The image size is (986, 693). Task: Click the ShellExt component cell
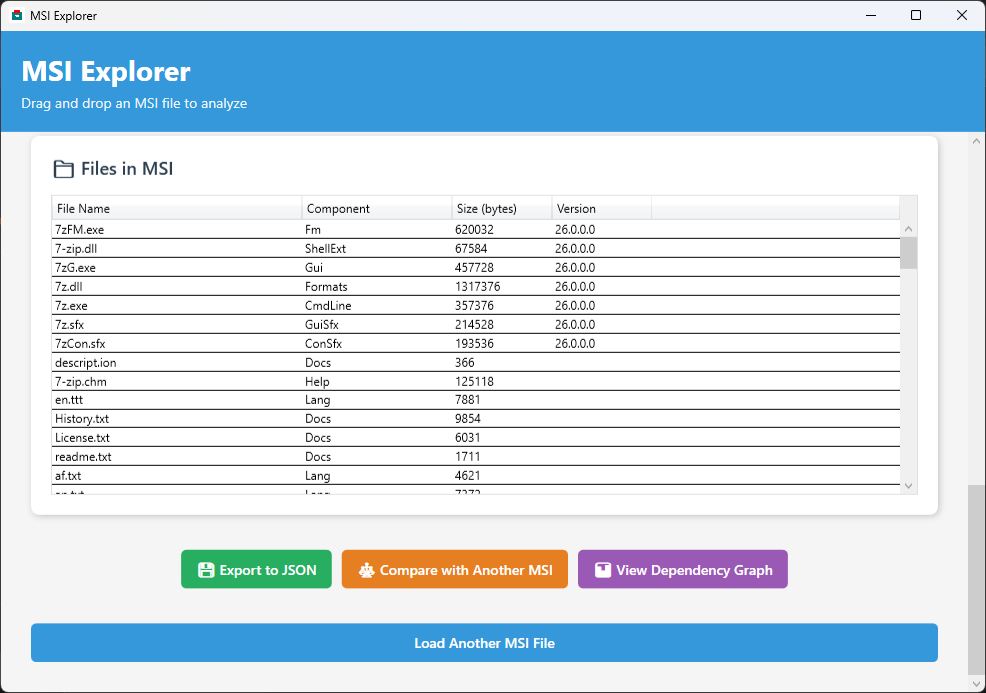pyautogui.click(x=325, y=248)
